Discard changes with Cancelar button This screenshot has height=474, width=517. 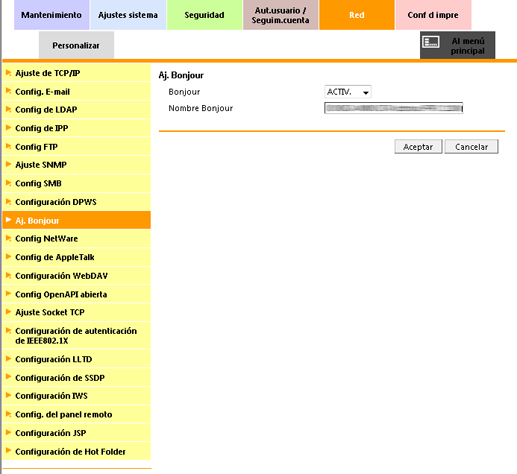pos(471,147)
